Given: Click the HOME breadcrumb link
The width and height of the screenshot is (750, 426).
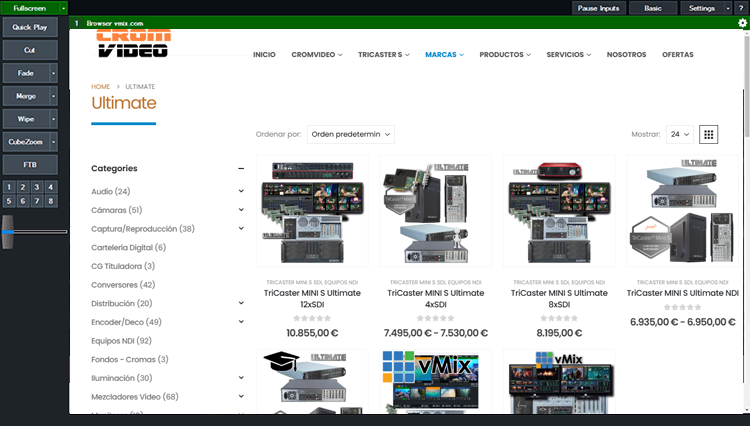Looking at the screenshot, I should coord(100,87).
